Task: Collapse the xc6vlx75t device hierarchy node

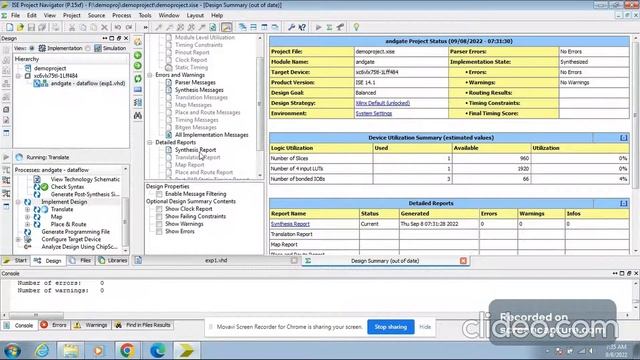Action: pos(18,76)
